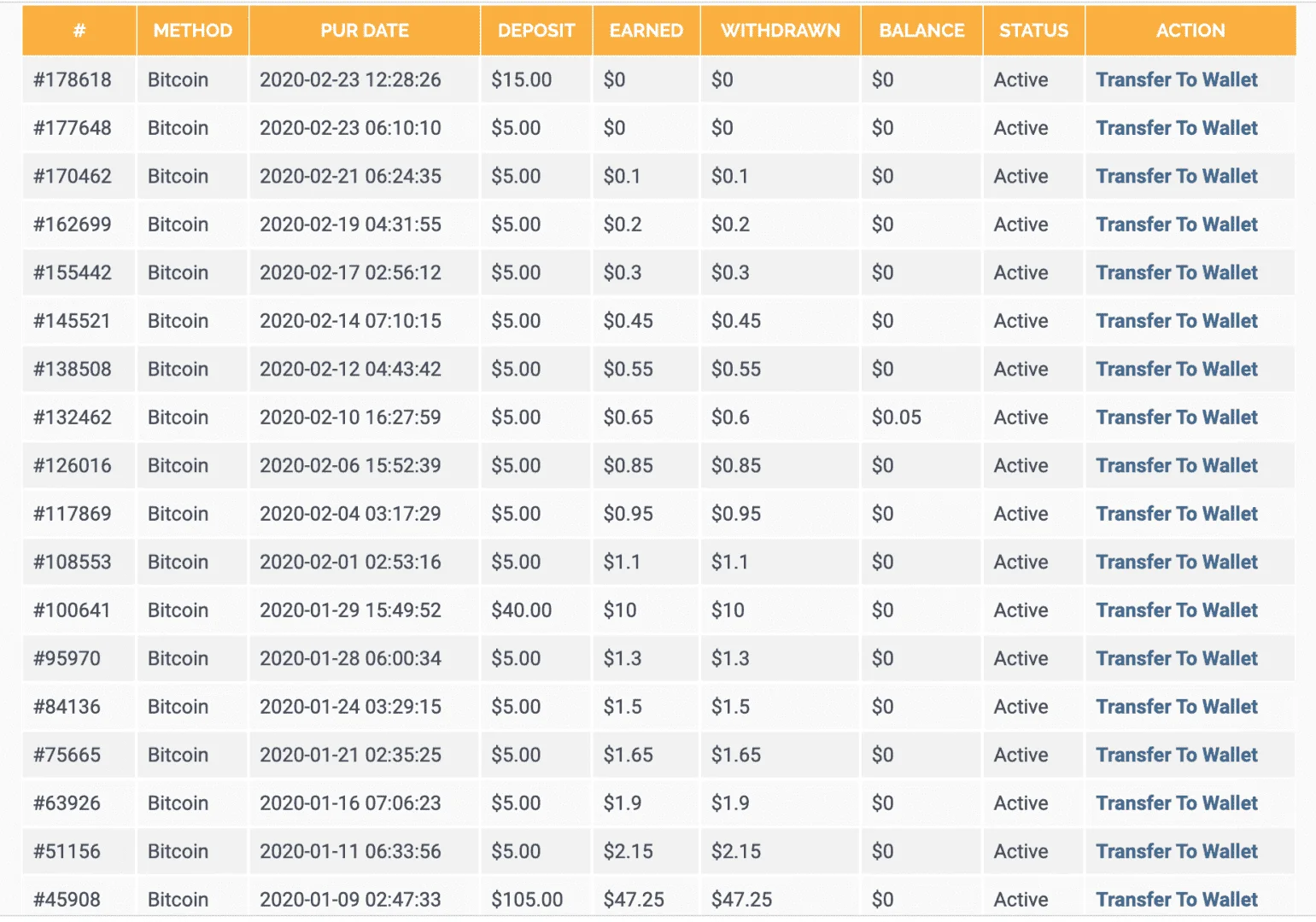Use Transfer To Wallet on #51156

pyautogui.click(x=1176, y=851)
